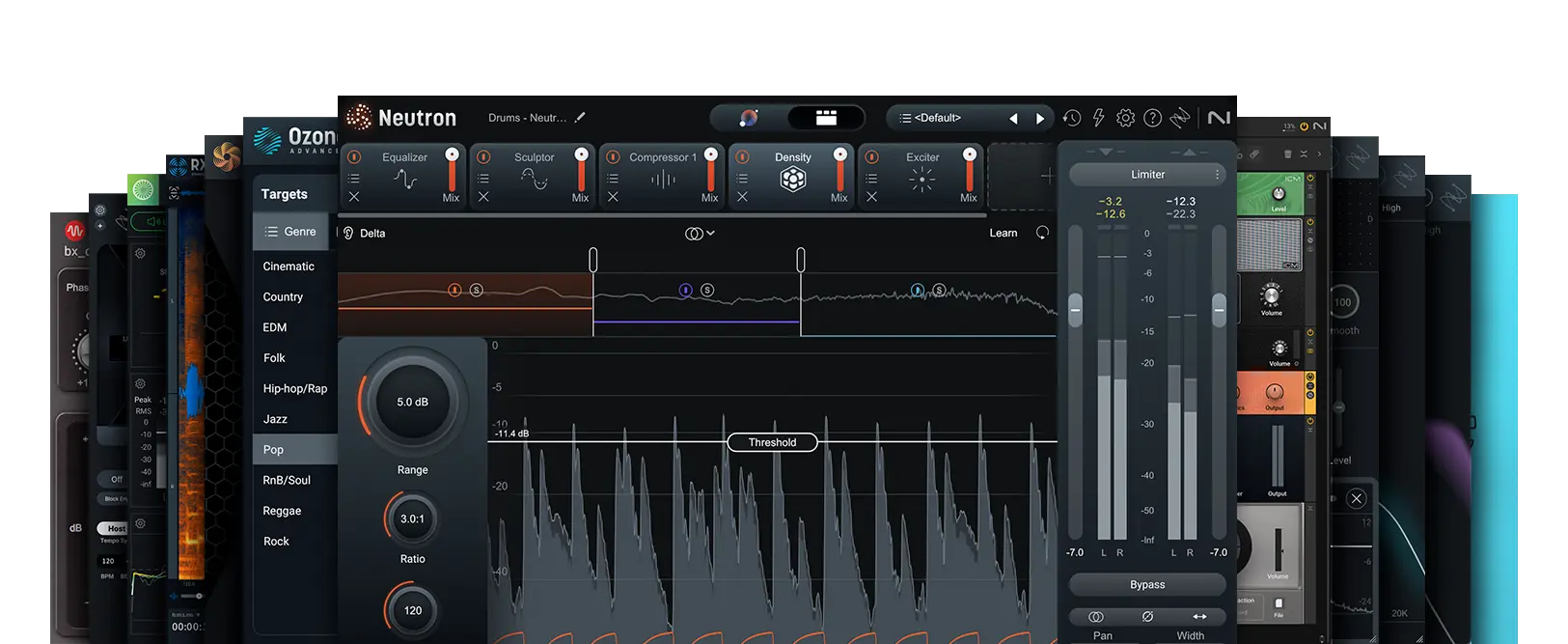Click the lightning bolt zero-latency icon

[1098, 118]
